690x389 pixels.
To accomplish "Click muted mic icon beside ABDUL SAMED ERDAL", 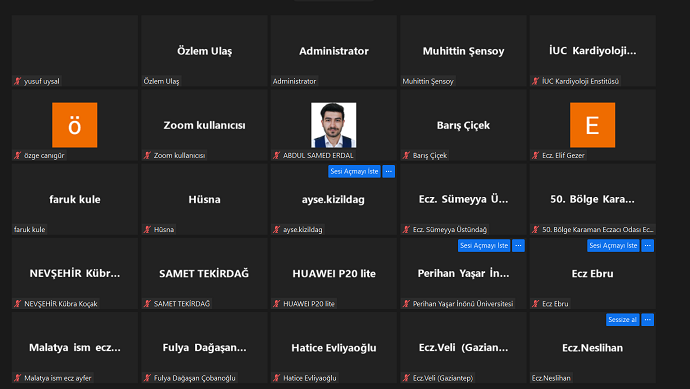I will (276, 155).
